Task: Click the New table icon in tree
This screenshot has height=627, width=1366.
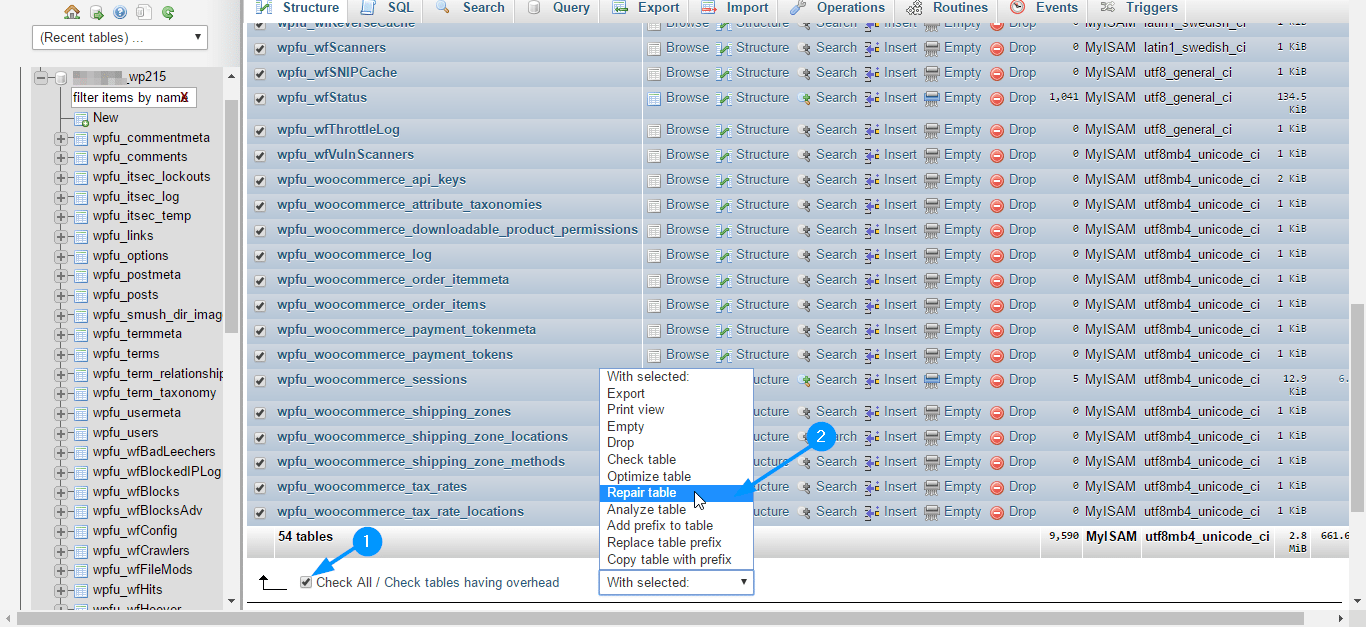Action: pyautogui.click(x=81, y=118)
